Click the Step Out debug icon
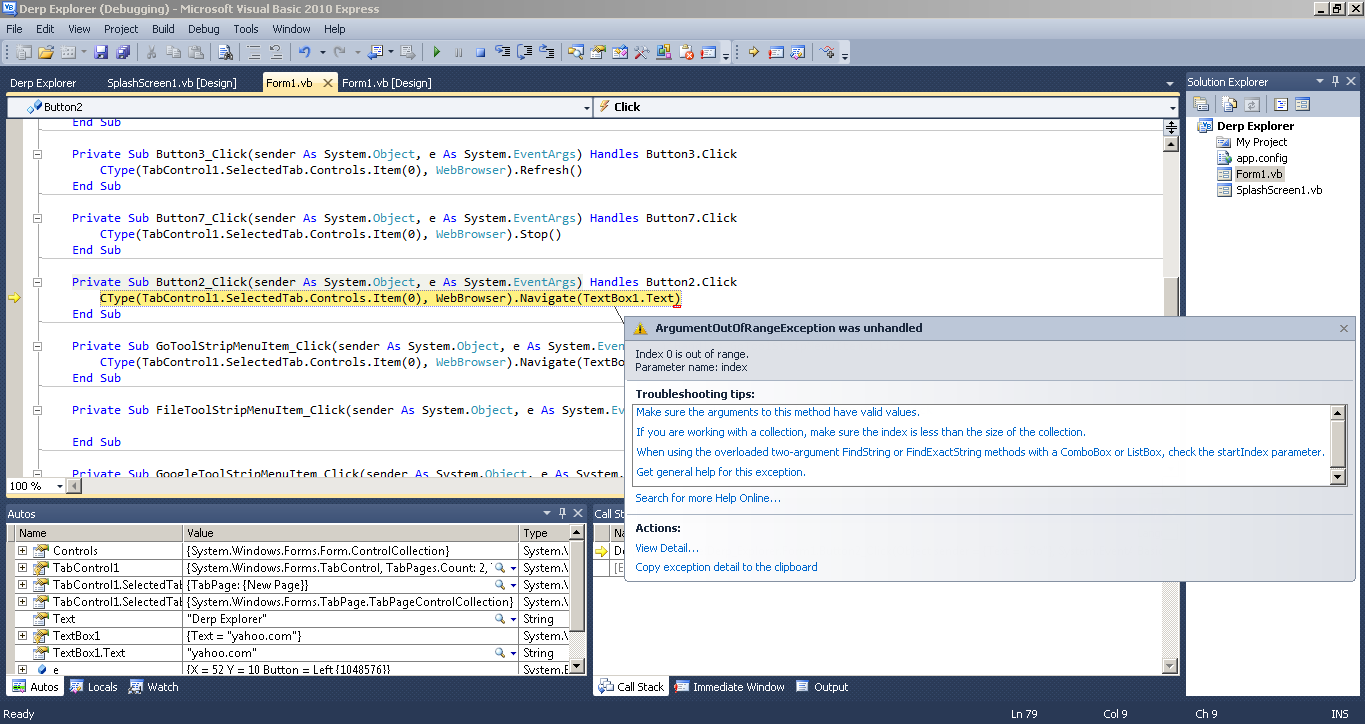The width and height of the screenshot is (1365, 724). click(546, 52)
